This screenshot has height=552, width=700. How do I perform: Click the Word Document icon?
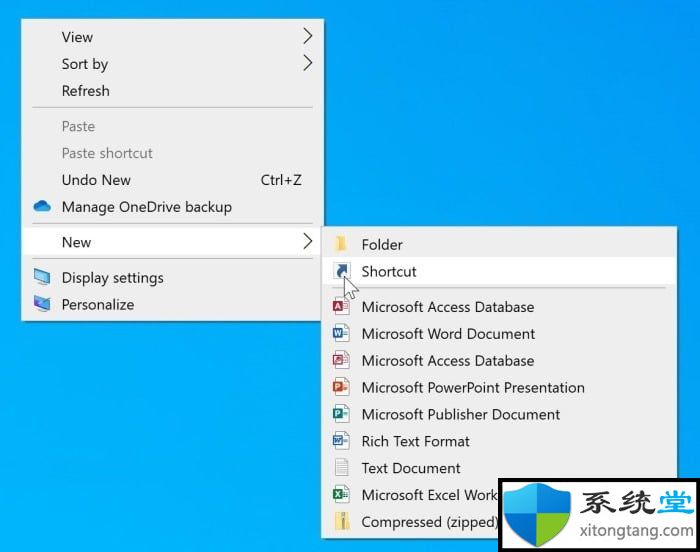(x=342, y=333)
